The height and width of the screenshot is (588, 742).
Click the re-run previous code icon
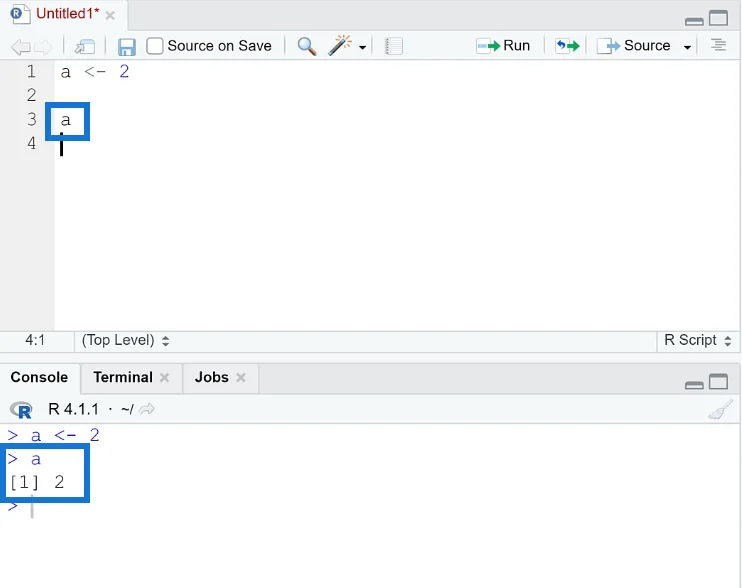click(567, 46)
